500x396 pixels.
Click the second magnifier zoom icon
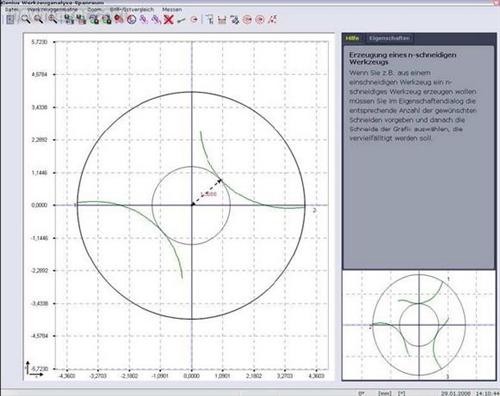(39, 19)
